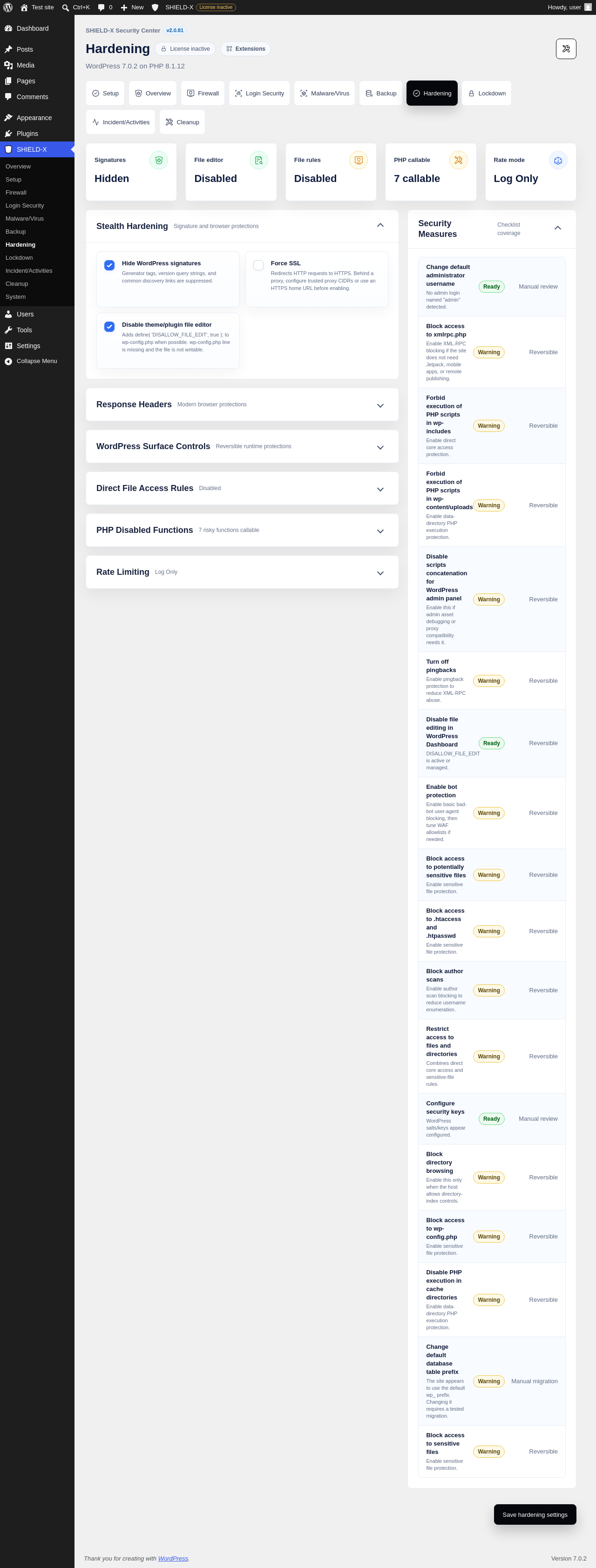Viewport: 596px width, 1568px height.
Task: Open Malware/Virus in the sidebar submenu
Action: [x=24, y=219]
